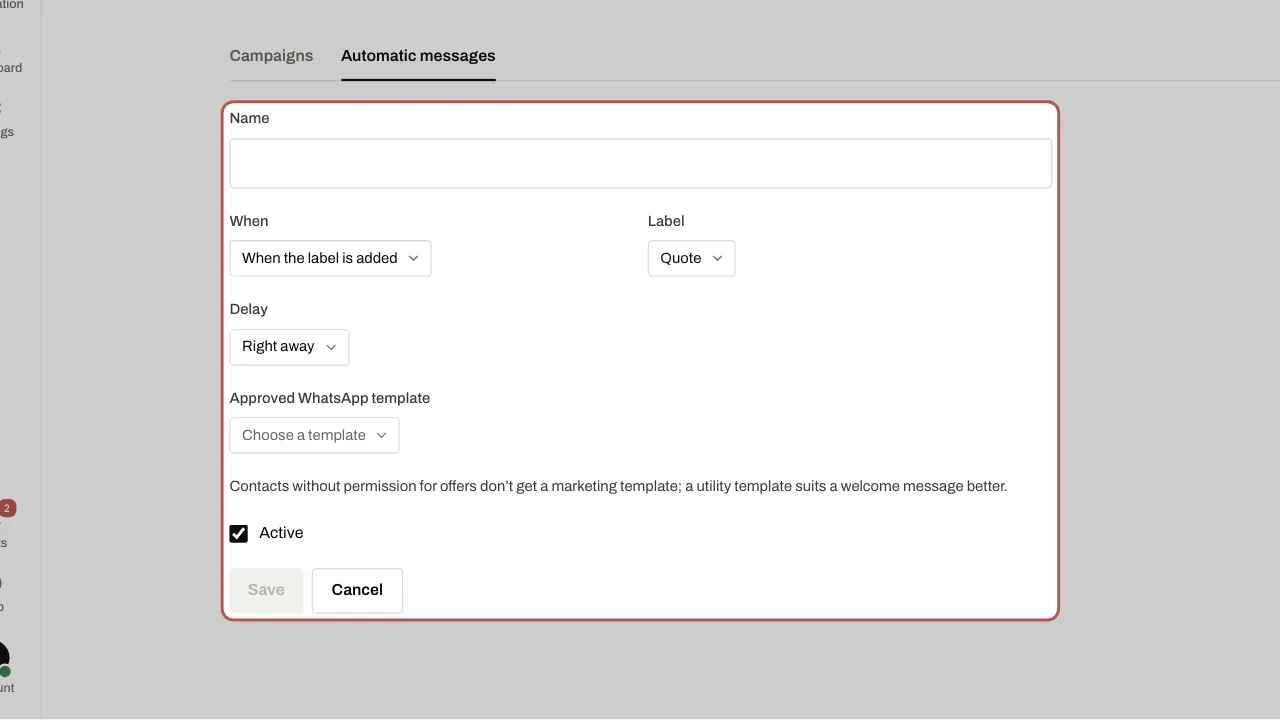1280x720 pixels.
Task: Open the "Right away" delay dropdown
Action: click(x=289, y=346)
